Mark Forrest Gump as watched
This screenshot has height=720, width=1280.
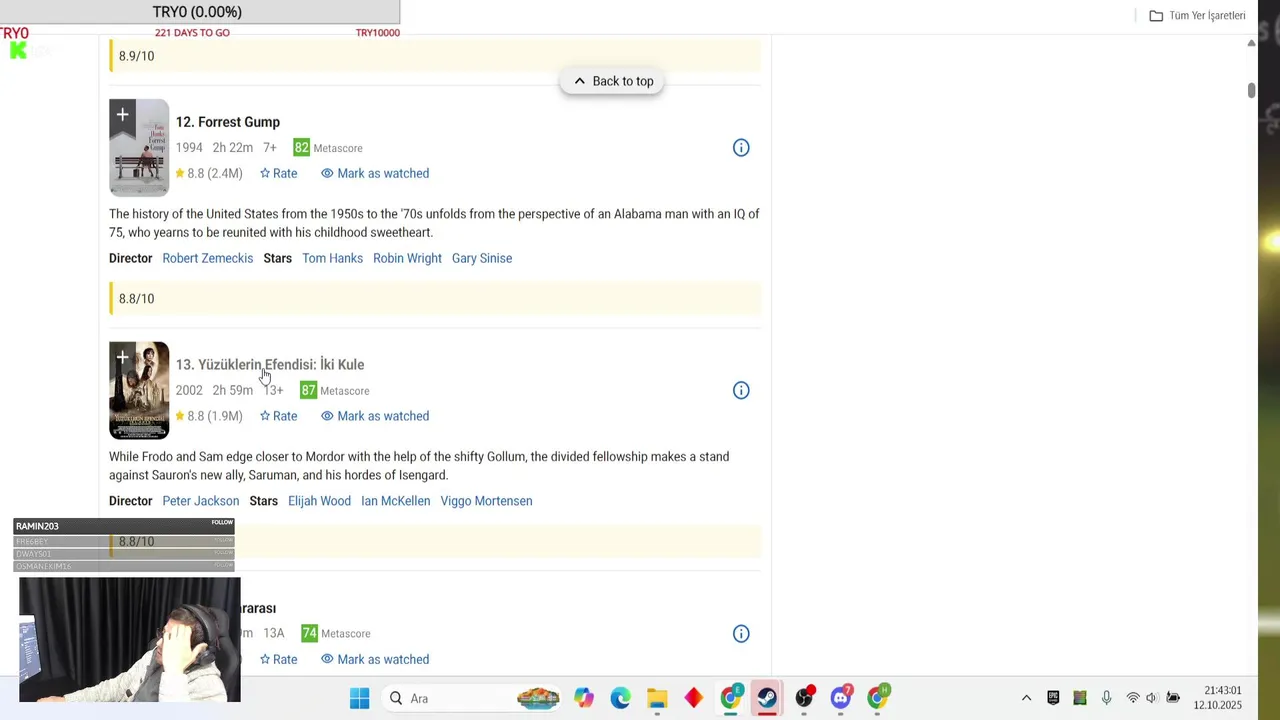[x=375, y=173]
